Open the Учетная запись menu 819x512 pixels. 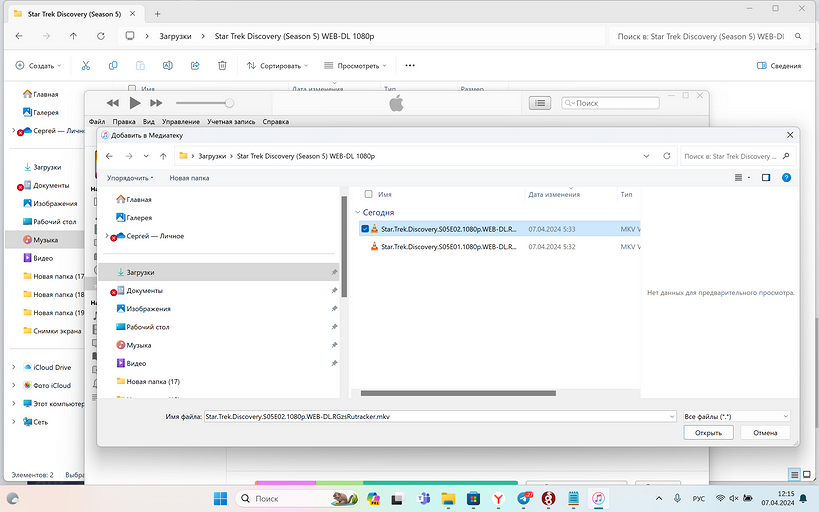231,122
